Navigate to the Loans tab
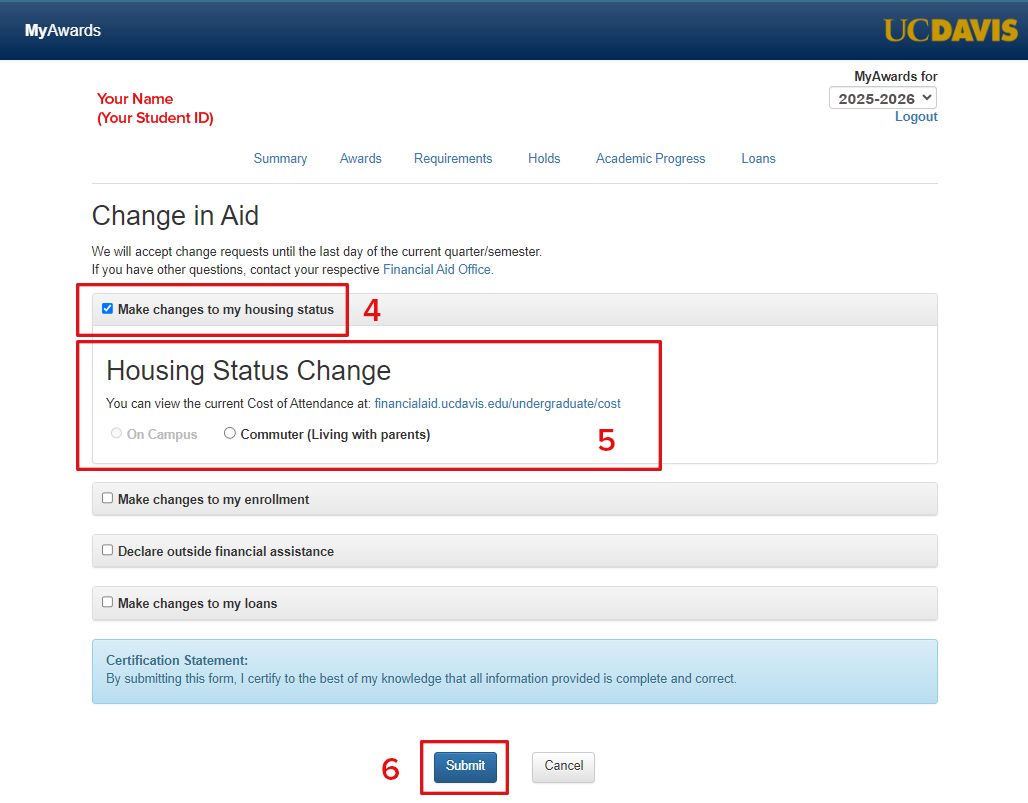Screen dimensions: 1028x803 [x=758, y=159]
